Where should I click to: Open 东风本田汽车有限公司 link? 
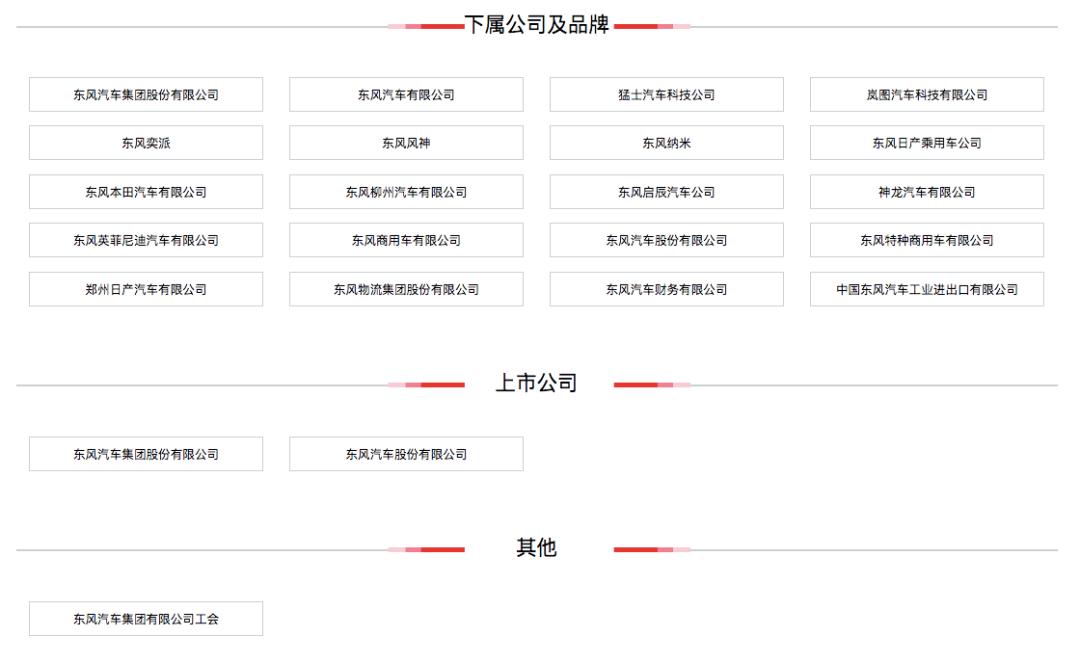click(145, 191)
